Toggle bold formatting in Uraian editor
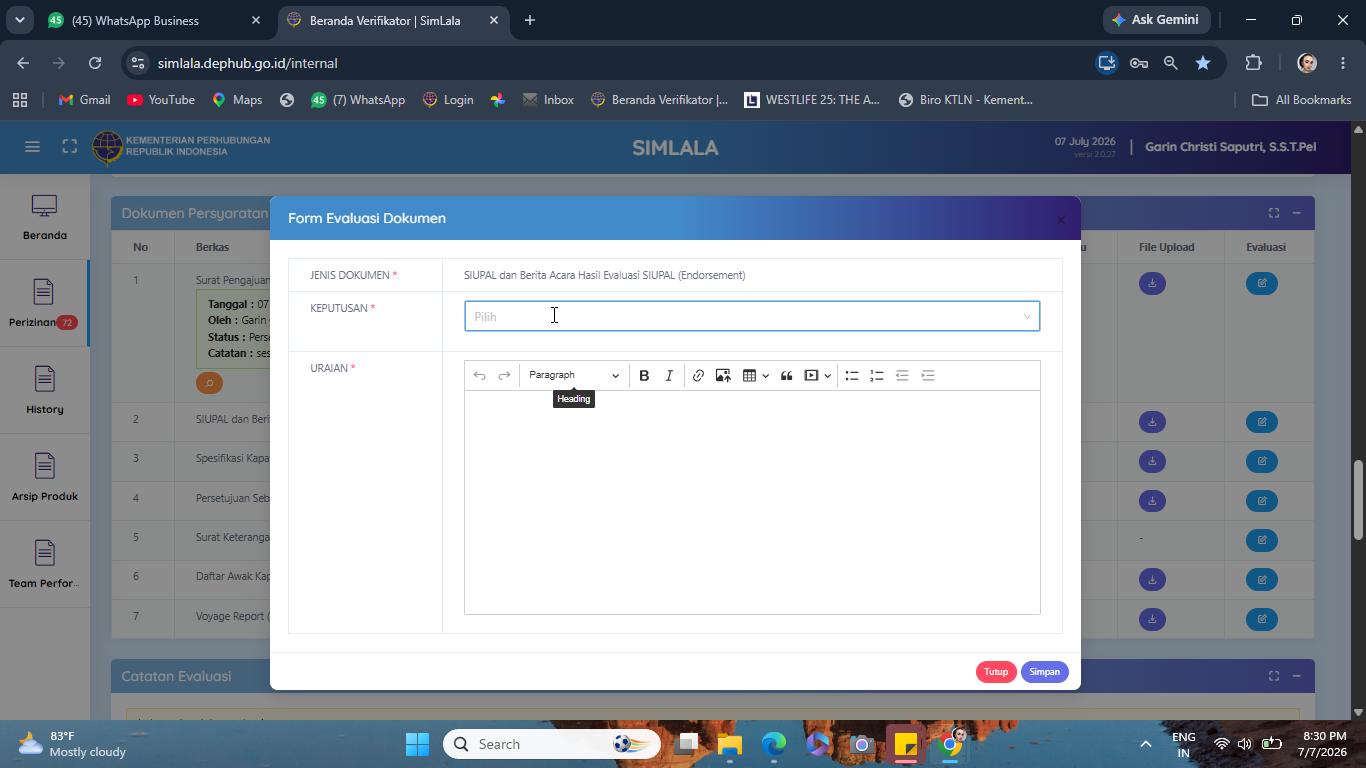The width and height of the screenshot is (1366, 768). (x=644, y=376)
